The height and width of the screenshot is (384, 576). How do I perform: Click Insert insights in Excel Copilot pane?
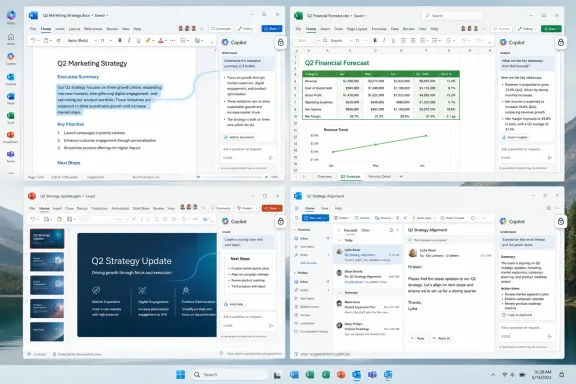515,137
